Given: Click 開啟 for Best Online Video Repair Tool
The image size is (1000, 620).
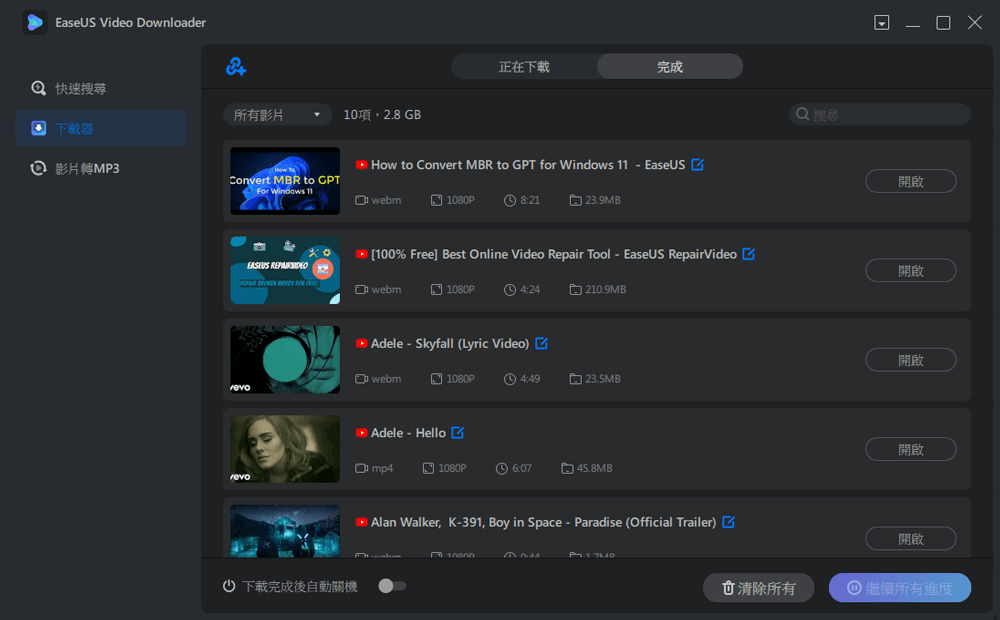Looking at the screenshot, I should (911, 270).
